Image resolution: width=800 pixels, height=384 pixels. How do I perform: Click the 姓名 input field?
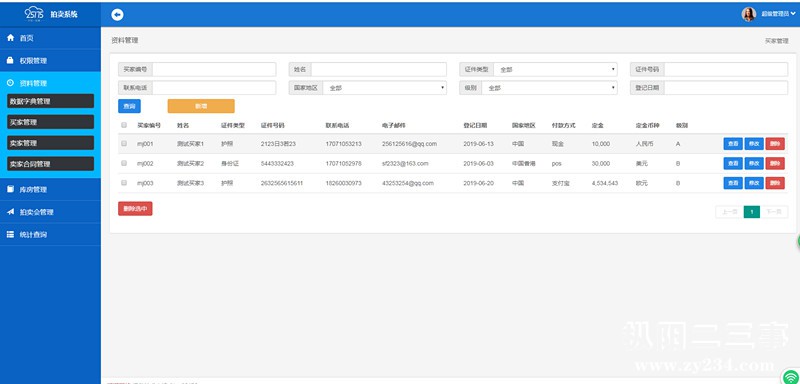[379, 69]
